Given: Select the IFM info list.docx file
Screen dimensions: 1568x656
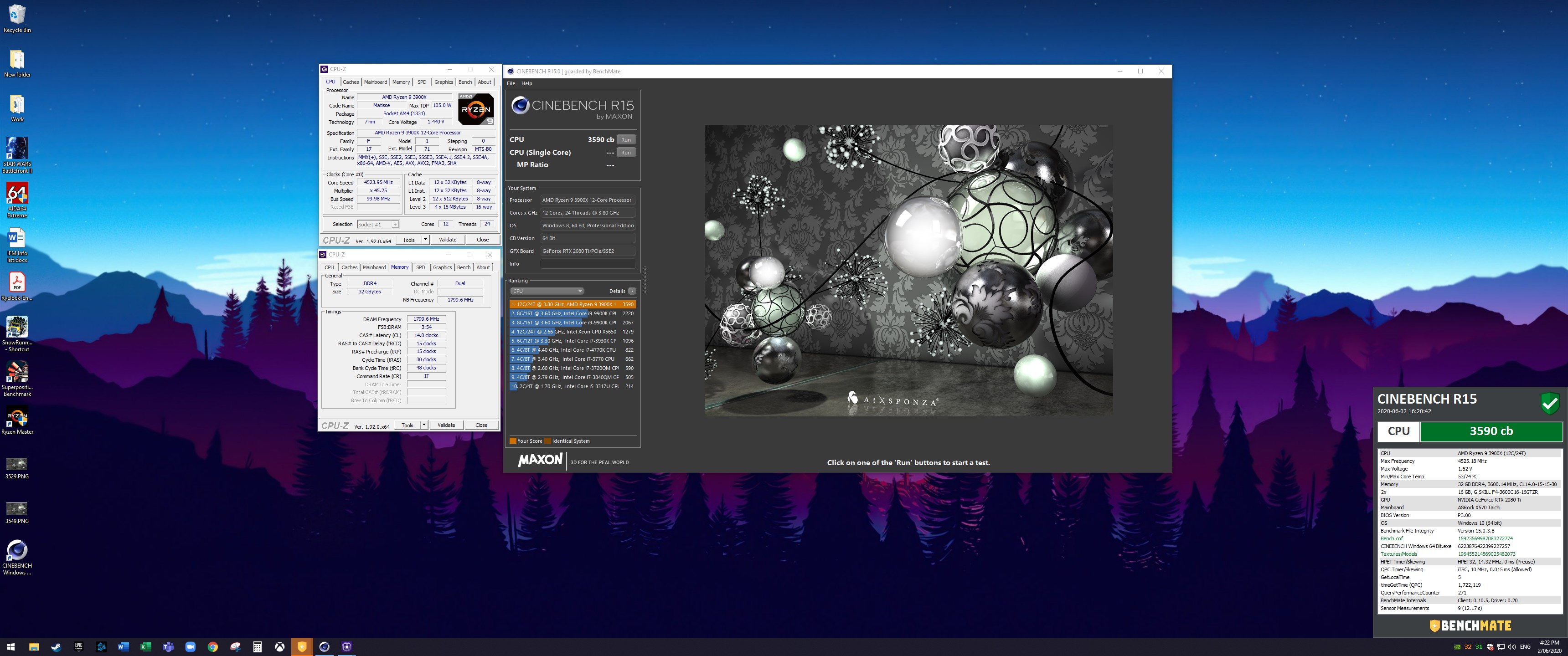Looking at the screenshot, I should click(x=17, y=245).
